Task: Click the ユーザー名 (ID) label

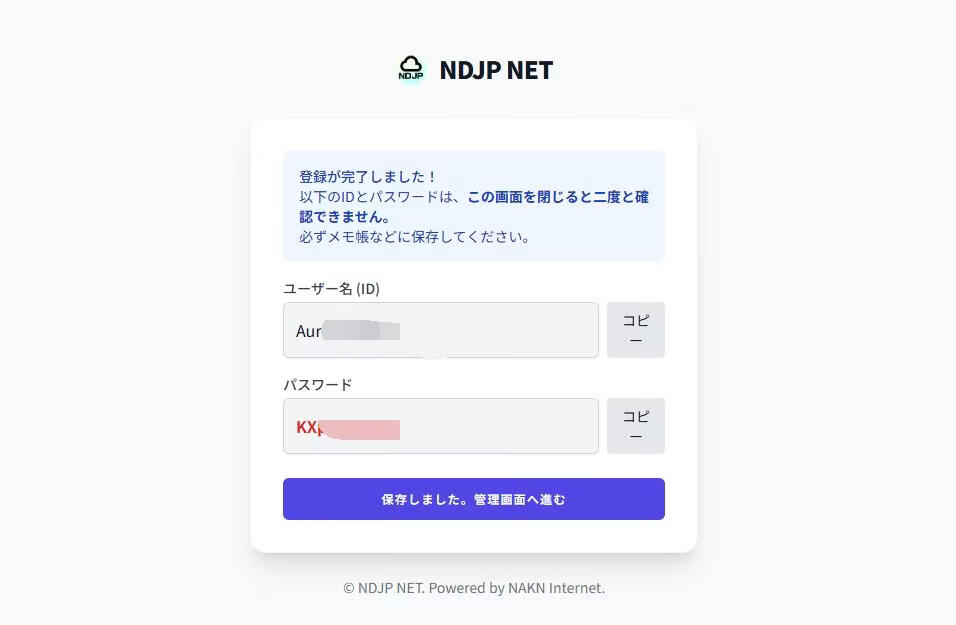Action: [x=331, y=288]
